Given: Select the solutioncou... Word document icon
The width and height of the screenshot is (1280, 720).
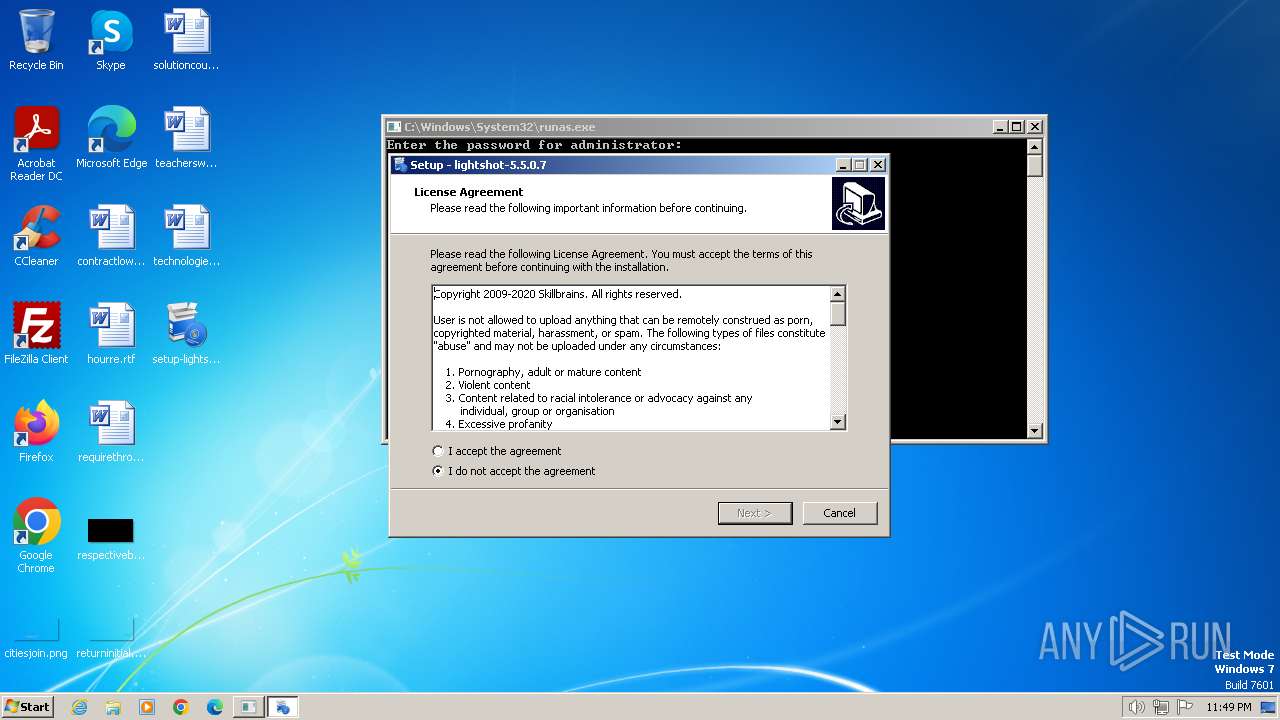Looking at the screenshot, I should pos(186,40).
